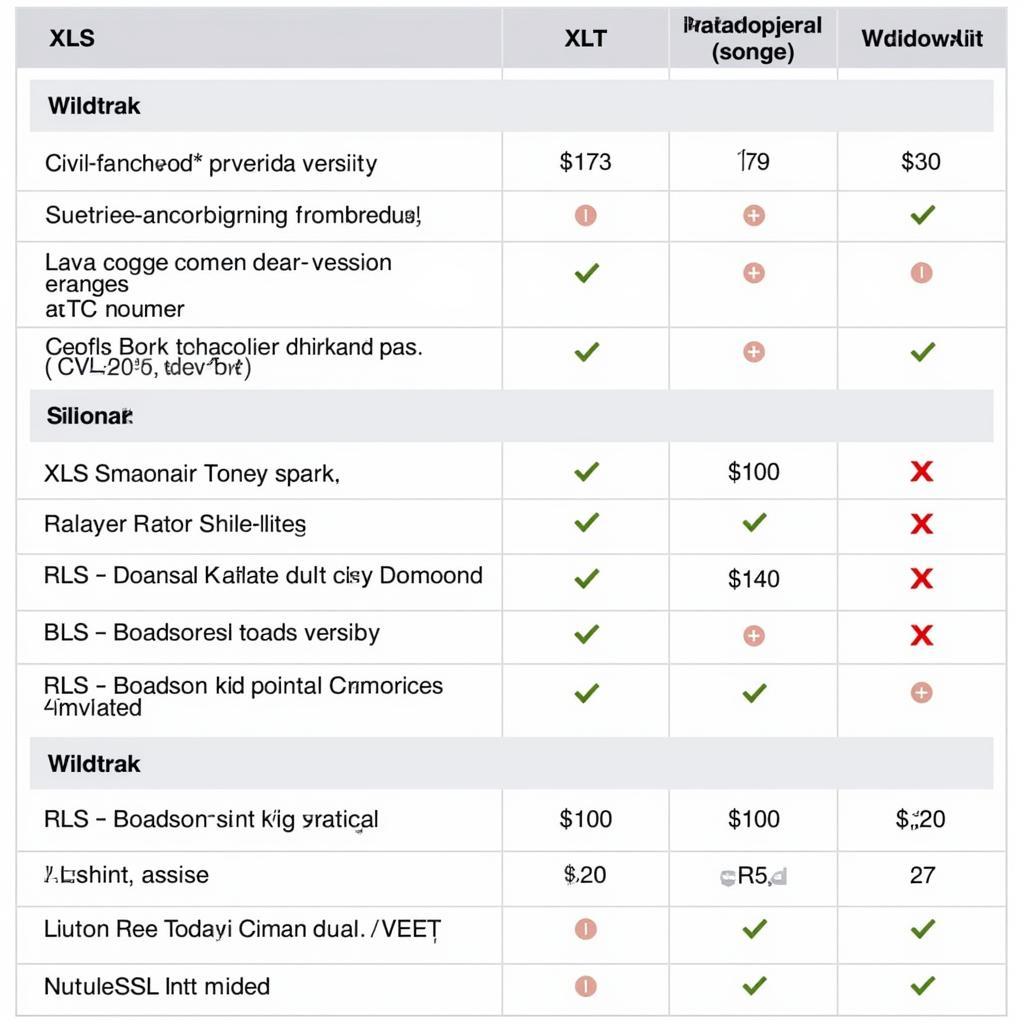Screen dimensions: 1024x1024
Task: Click the plus icon in the BLS – Boadsoresl toads row
Action: click(754, 635)
